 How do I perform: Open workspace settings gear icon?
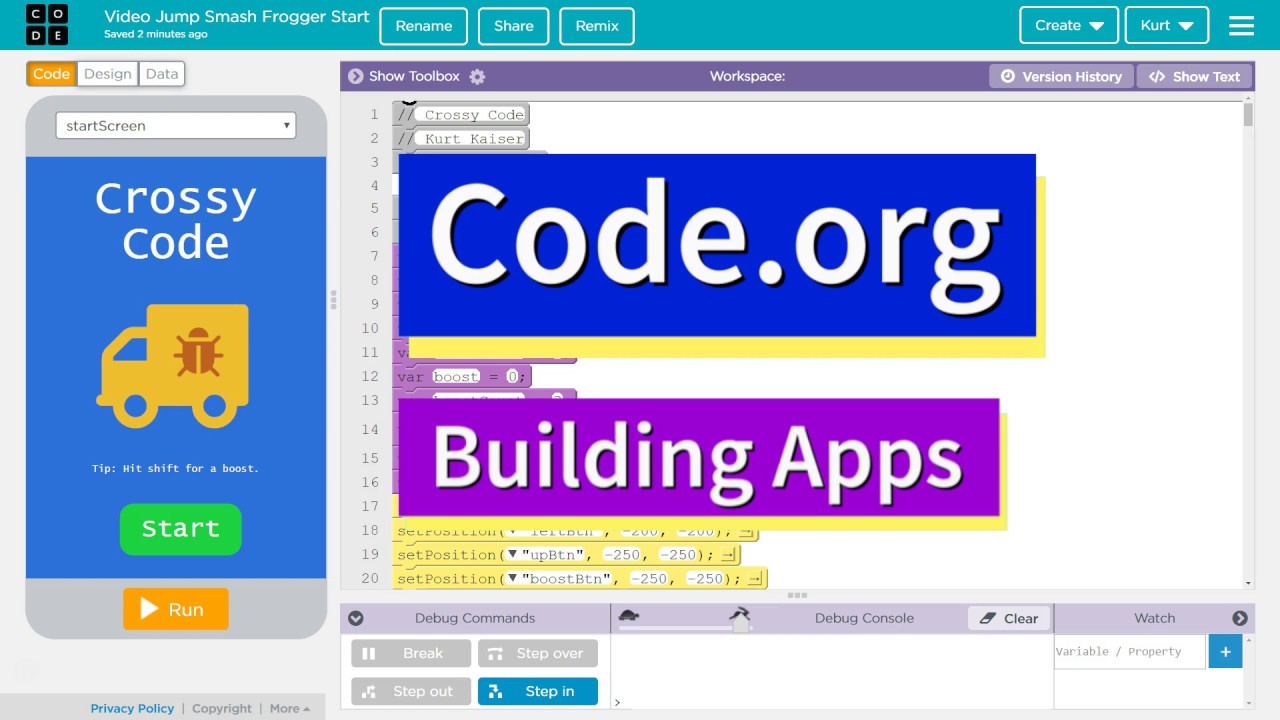(x=477, y=76)
